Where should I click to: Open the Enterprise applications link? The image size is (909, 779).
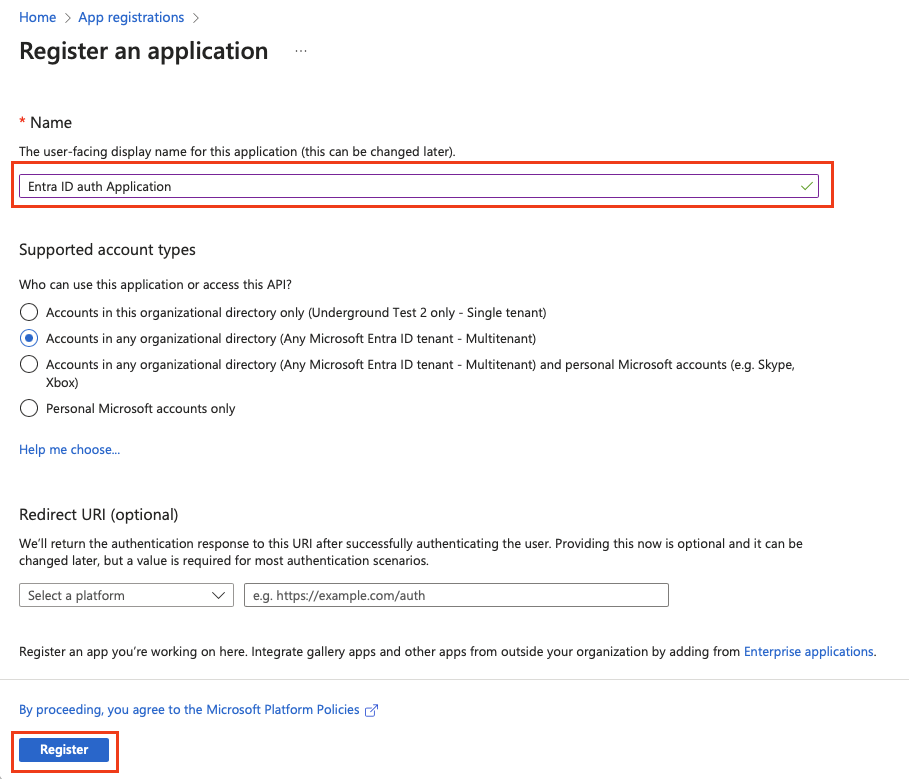pyautogui.click(x=808, y=651)
